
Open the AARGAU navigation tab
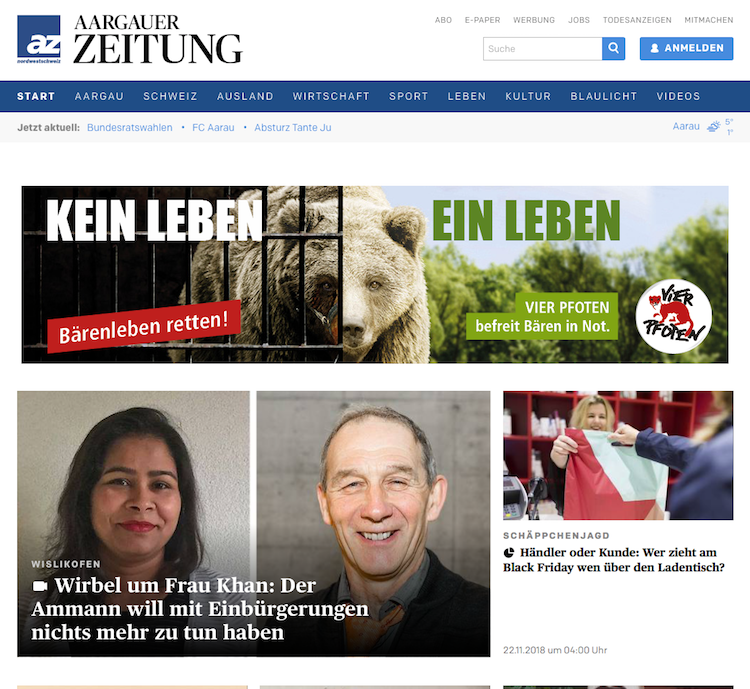coord(99,96)
